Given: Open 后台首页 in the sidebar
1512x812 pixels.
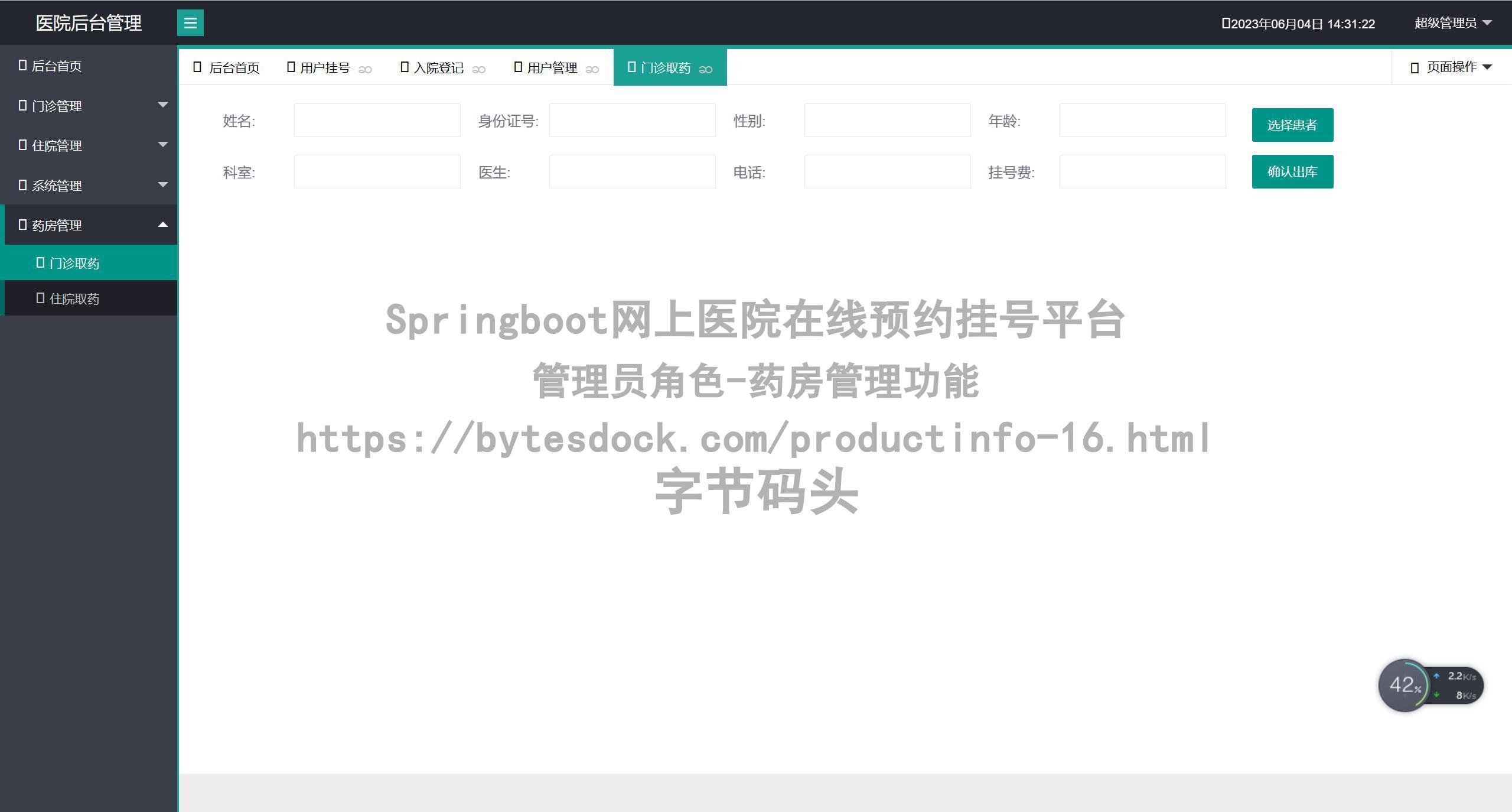Looking at the screenshot, I should (x=89, y=66).
